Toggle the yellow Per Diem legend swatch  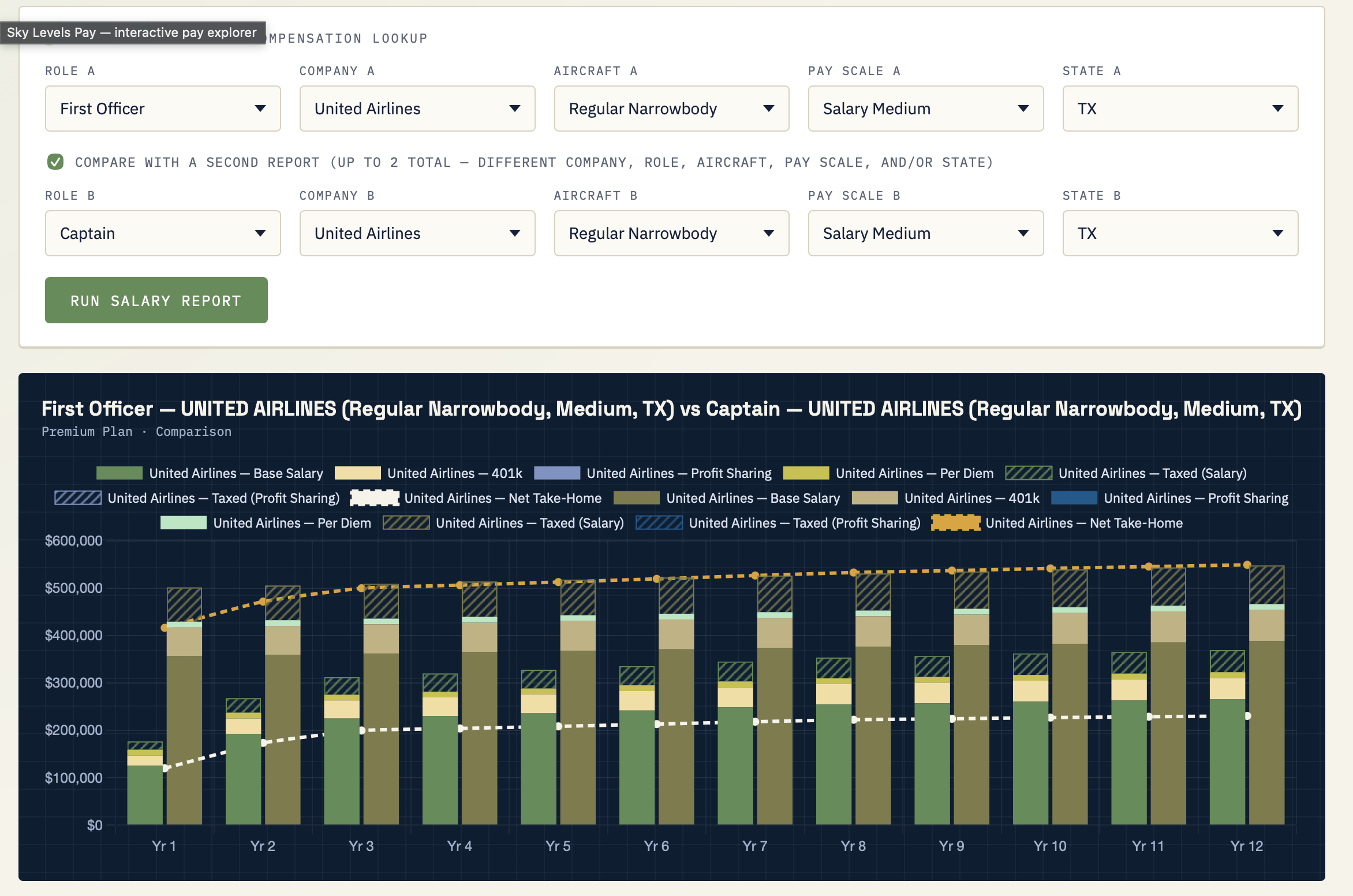click(806, 473)
